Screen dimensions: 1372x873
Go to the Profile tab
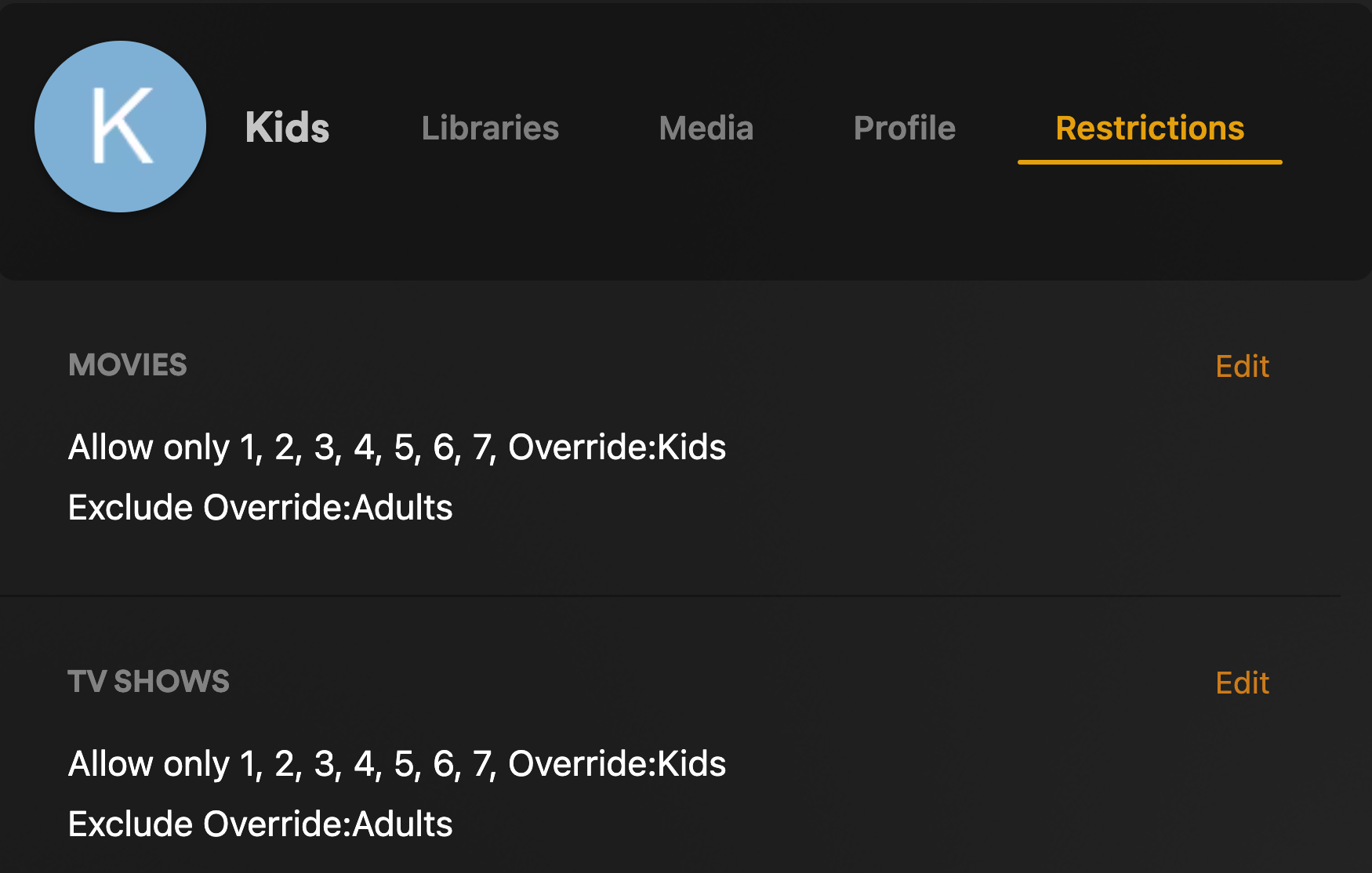point(905,128)
